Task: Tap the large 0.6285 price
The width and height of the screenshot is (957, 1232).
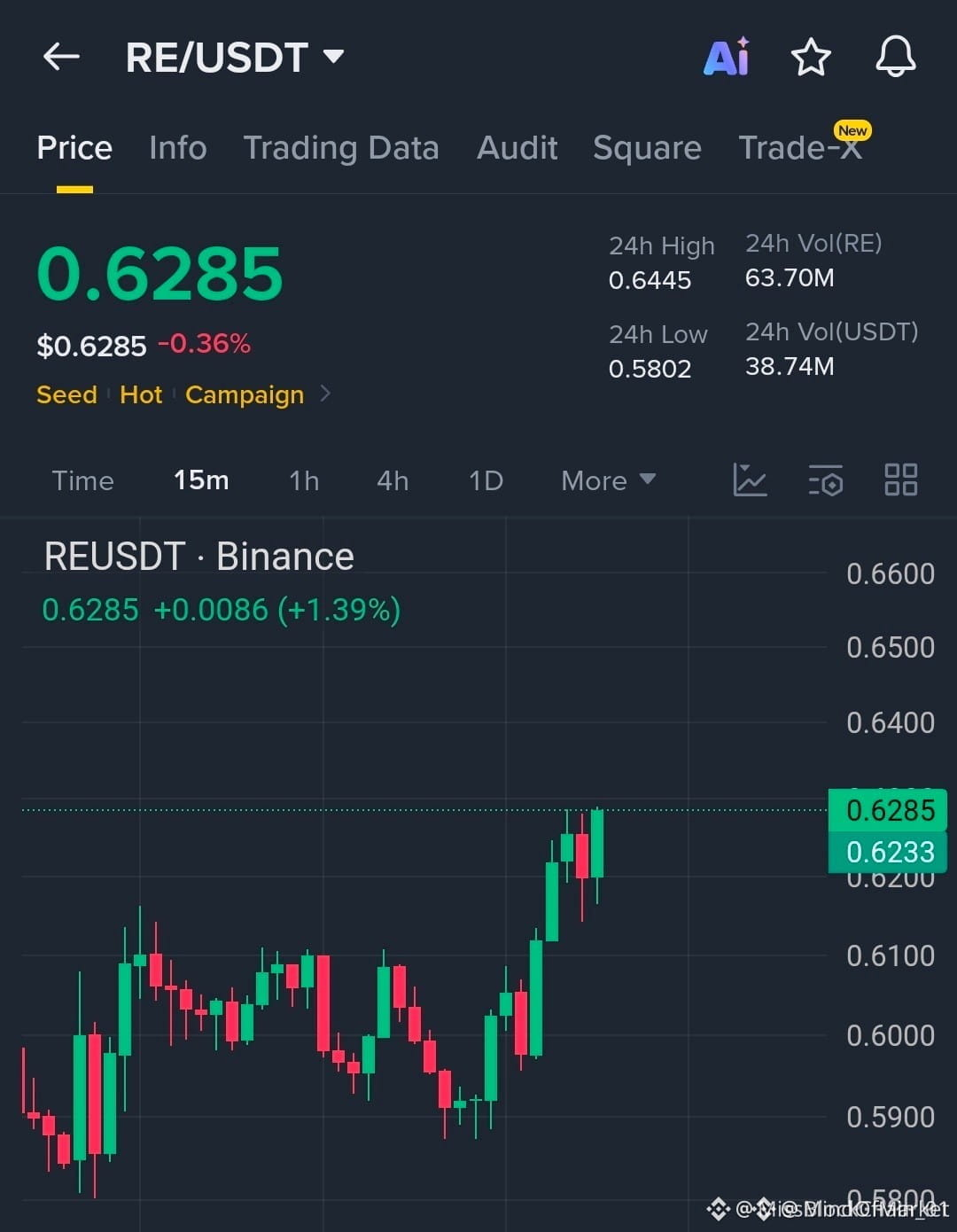Action: 159,272
